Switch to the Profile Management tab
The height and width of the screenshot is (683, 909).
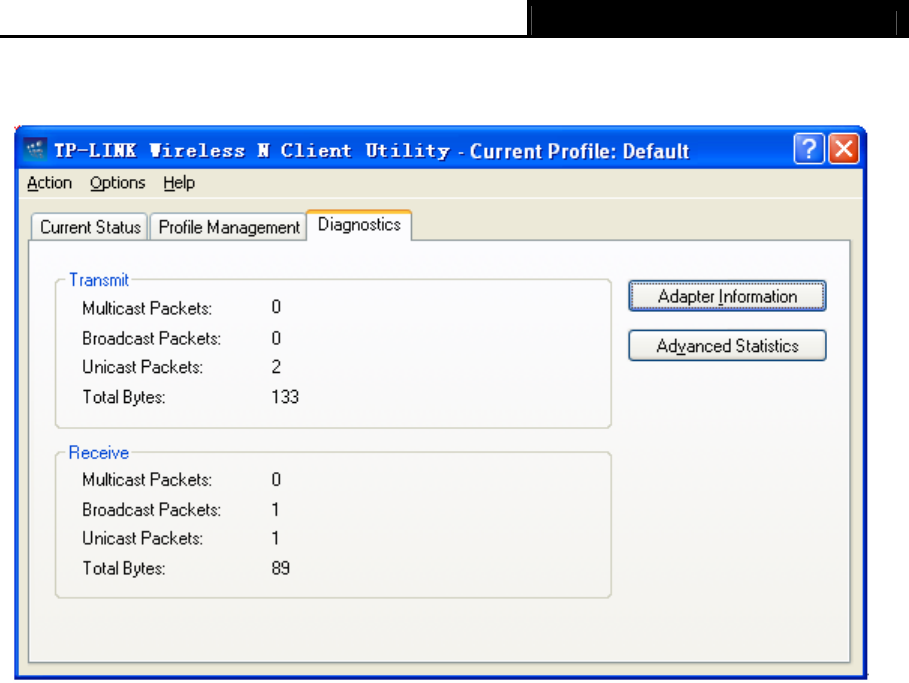coord(229,227)
